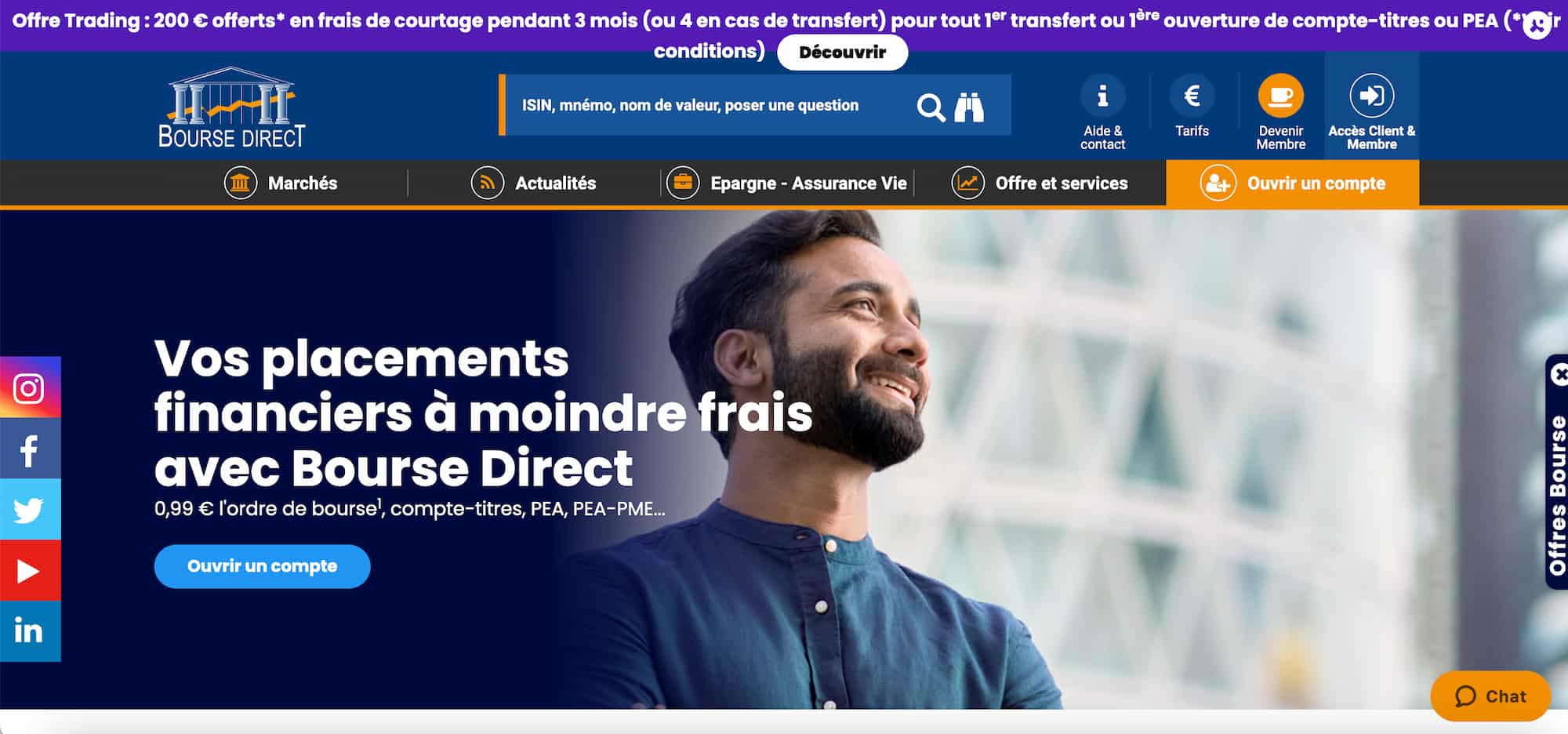Open the Actualités menu
The height and width of the screenshot is (734, 1568).
click(533, 183)
